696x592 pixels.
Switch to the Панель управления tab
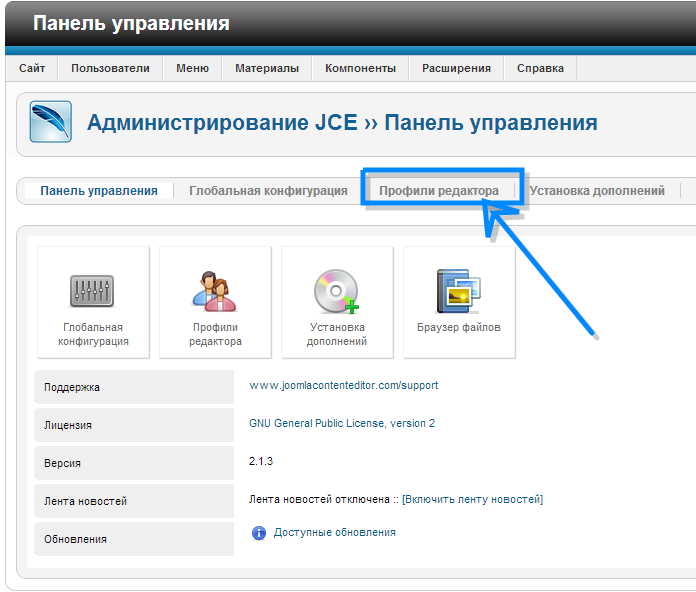point(99,191)
